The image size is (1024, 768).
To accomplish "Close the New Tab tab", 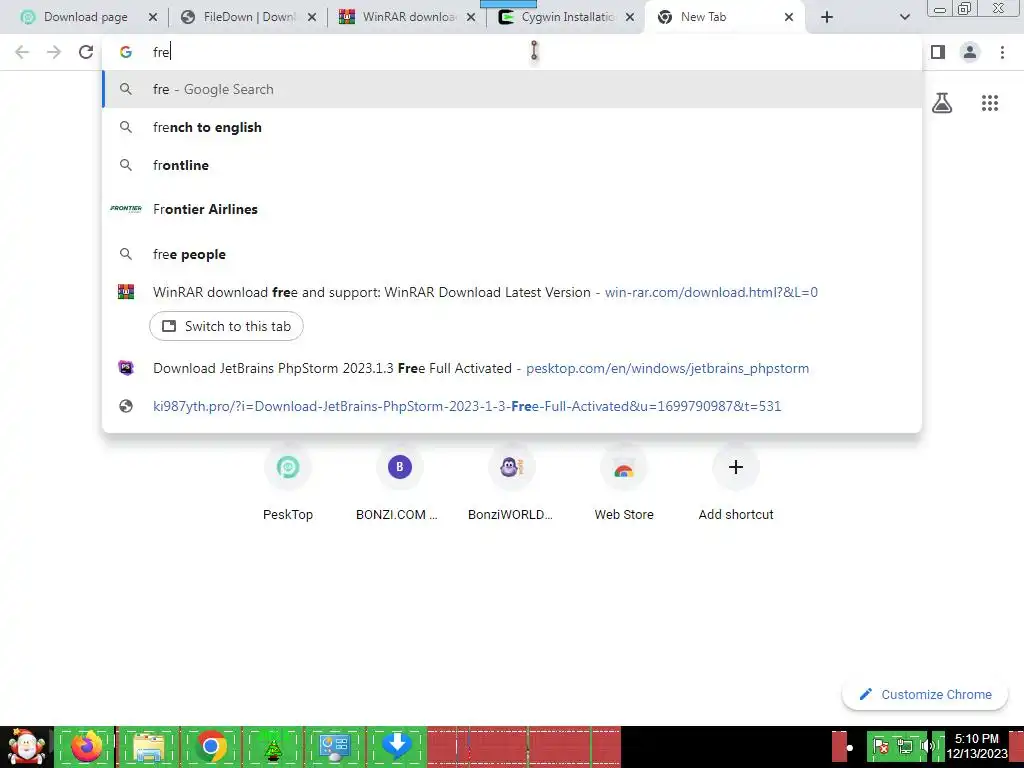I will pos(789,18).
